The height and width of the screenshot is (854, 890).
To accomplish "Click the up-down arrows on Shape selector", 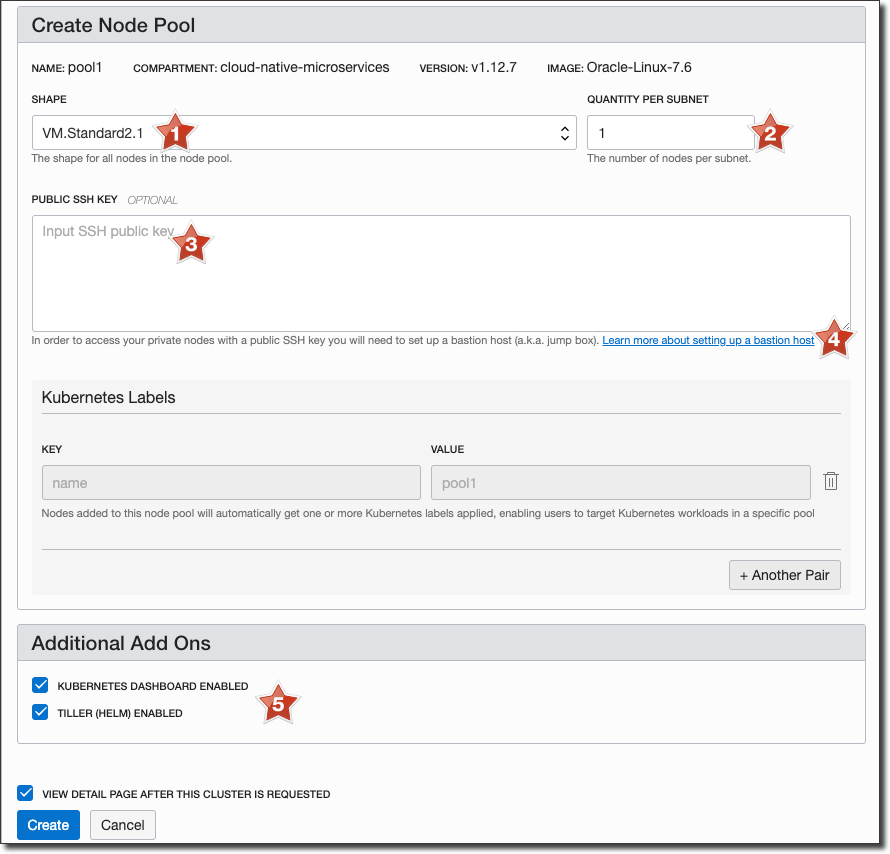I will [565, 132].
